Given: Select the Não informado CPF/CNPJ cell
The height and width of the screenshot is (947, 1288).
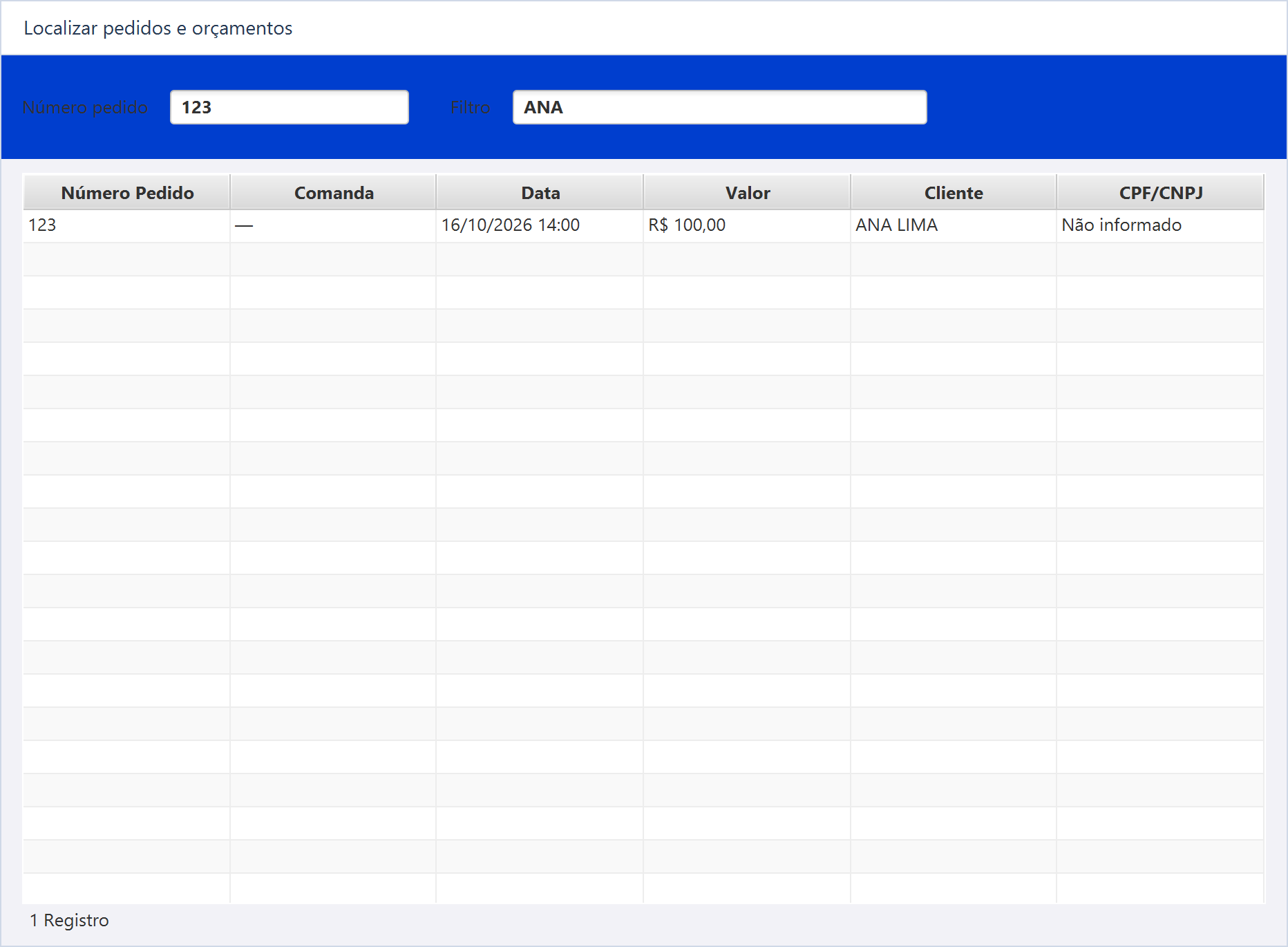Looking at the screenshot, I should point(1160,225).
